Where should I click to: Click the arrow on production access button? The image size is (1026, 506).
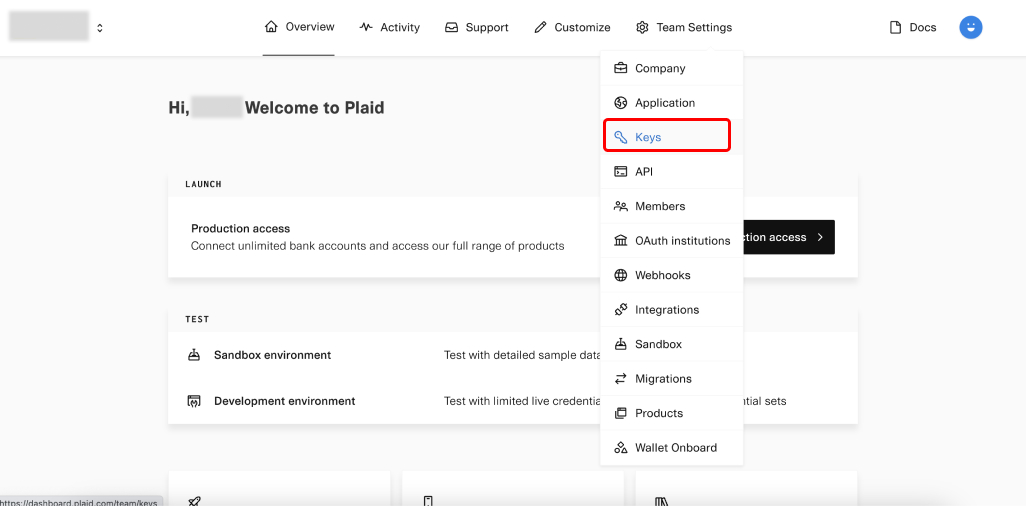coord(820,238)
